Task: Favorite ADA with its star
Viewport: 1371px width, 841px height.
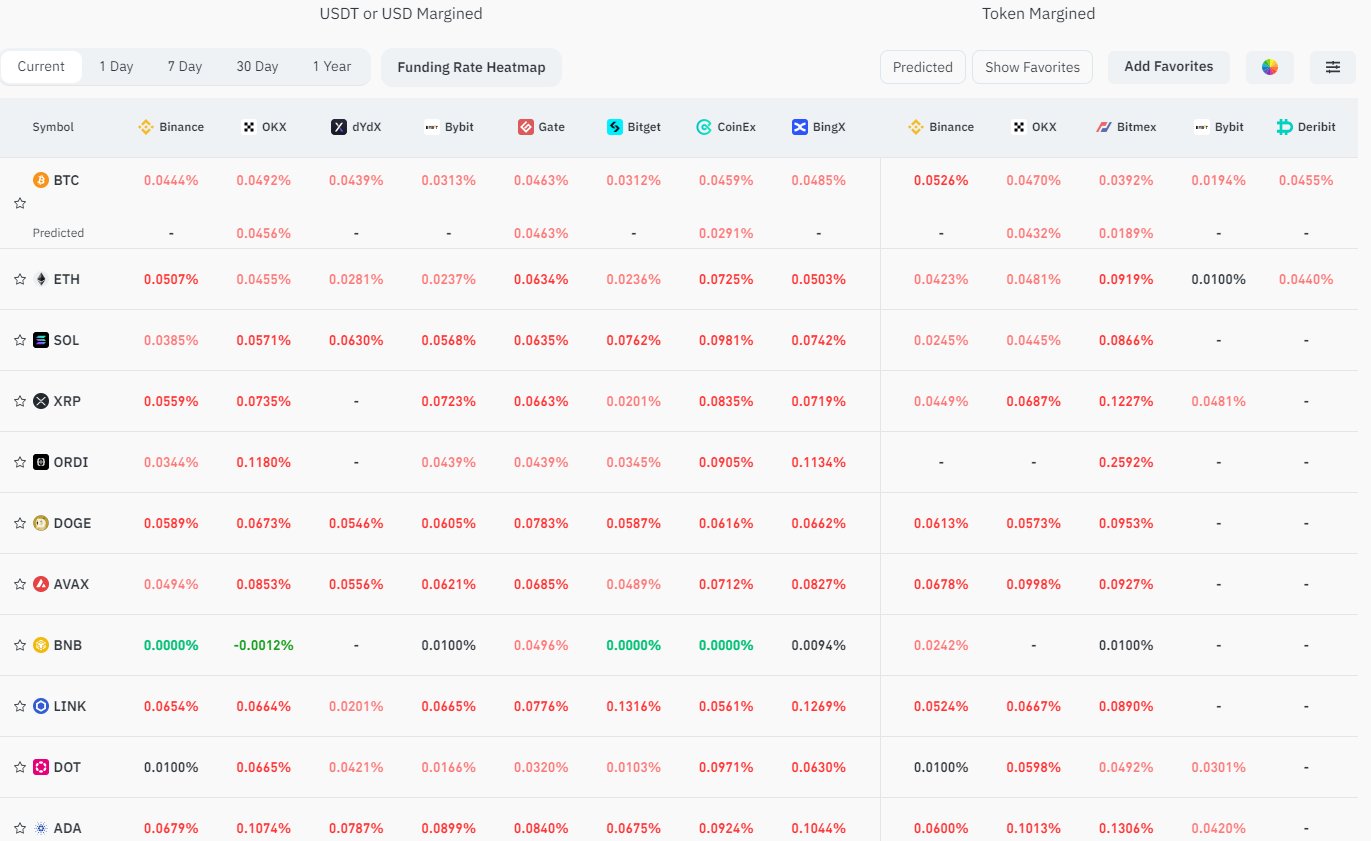Action: (19, 828)
